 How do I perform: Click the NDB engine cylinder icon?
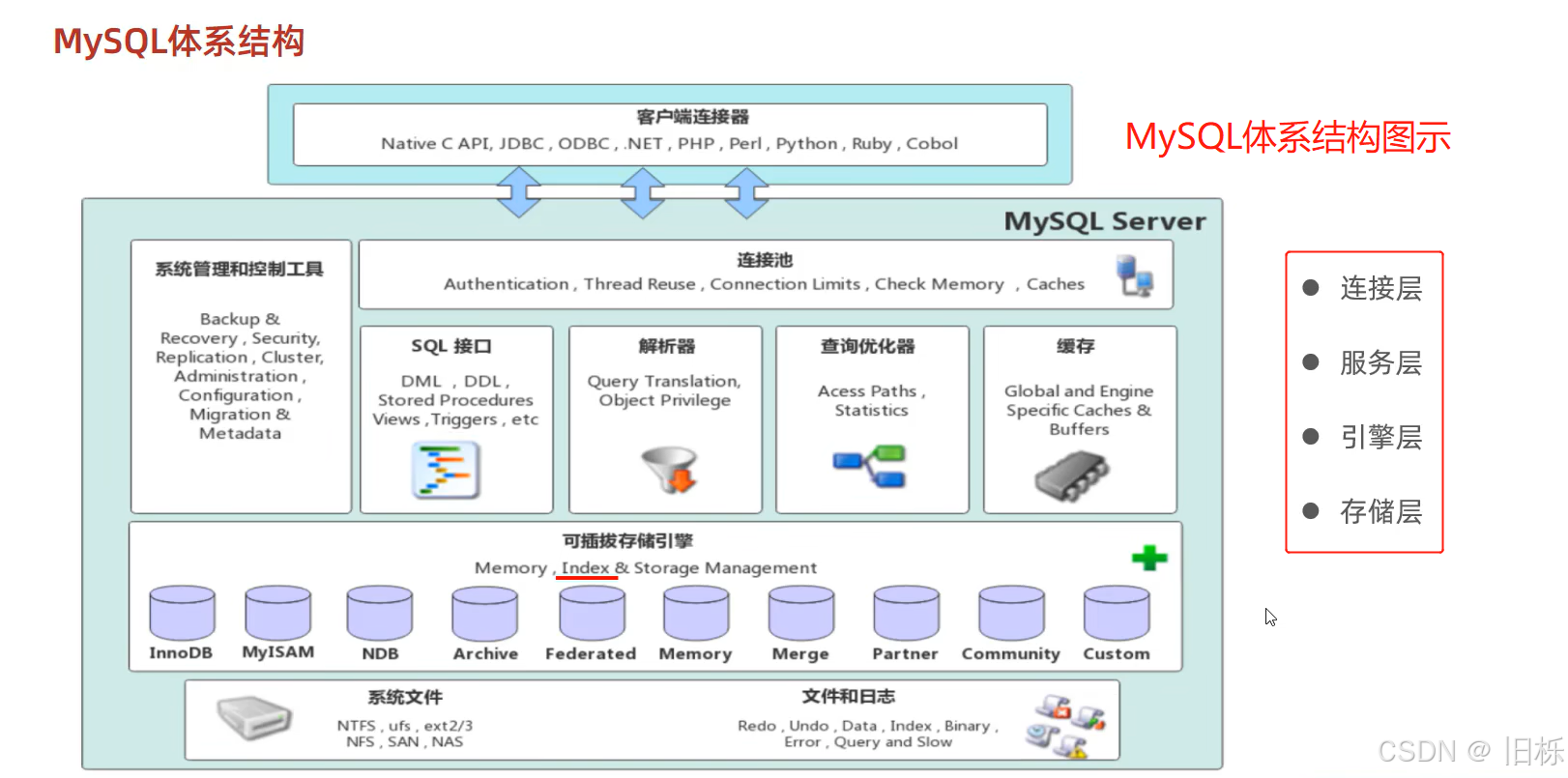click(380, 613)
